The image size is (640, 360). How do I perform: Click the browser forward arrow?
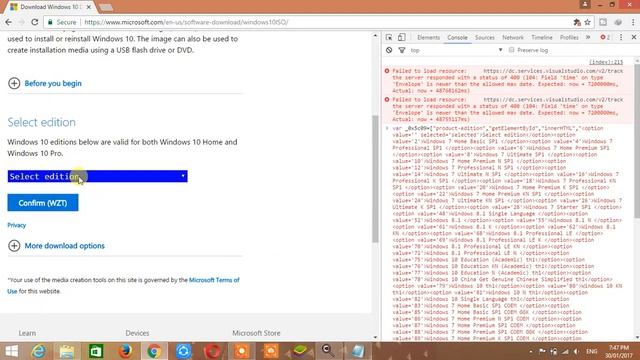click(x=21, y=22)
